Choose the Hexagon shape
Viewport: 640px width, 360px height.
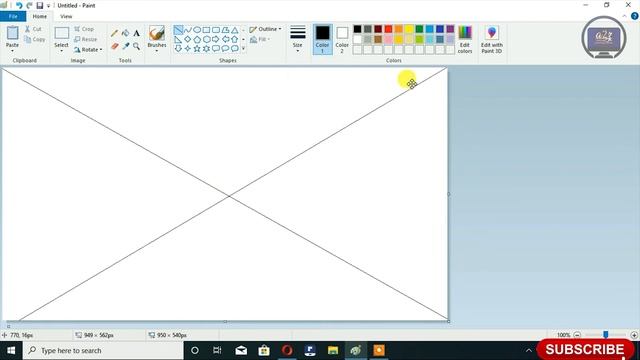(207, 40)
